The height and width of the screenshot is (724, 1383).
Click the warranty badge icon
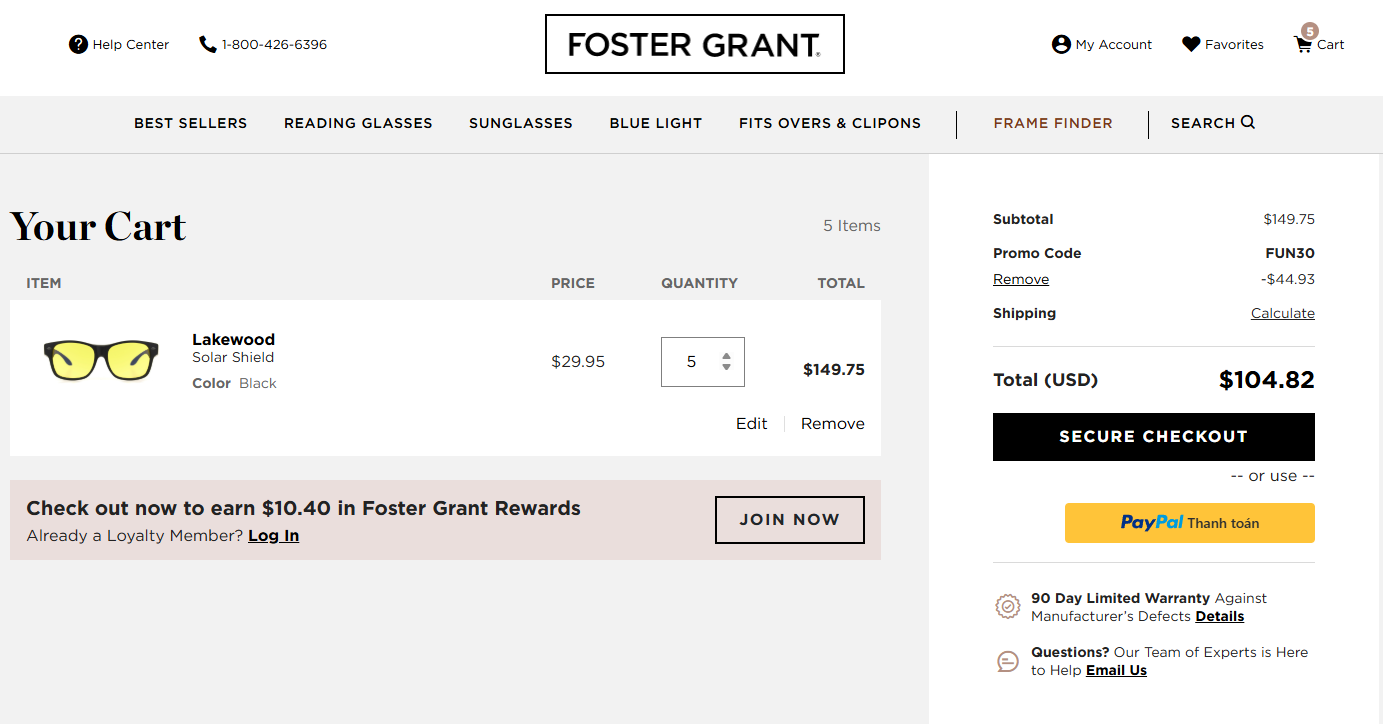click(1008, 606)
